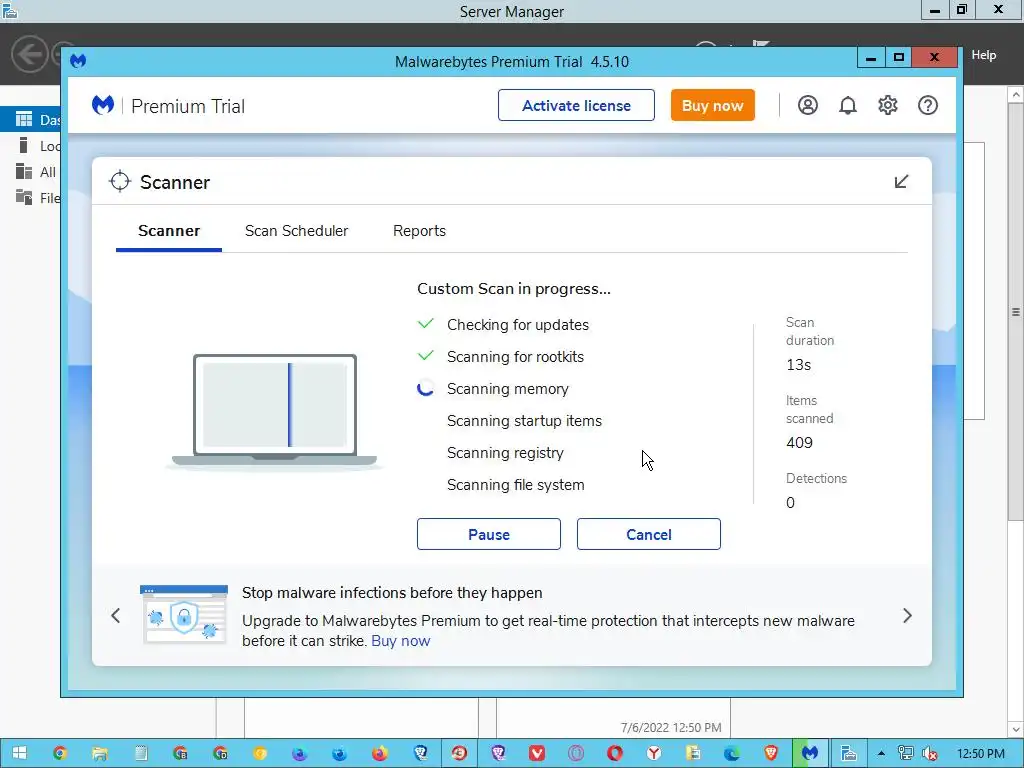Open Google Chrome from the taskbar

pos(60,754)
